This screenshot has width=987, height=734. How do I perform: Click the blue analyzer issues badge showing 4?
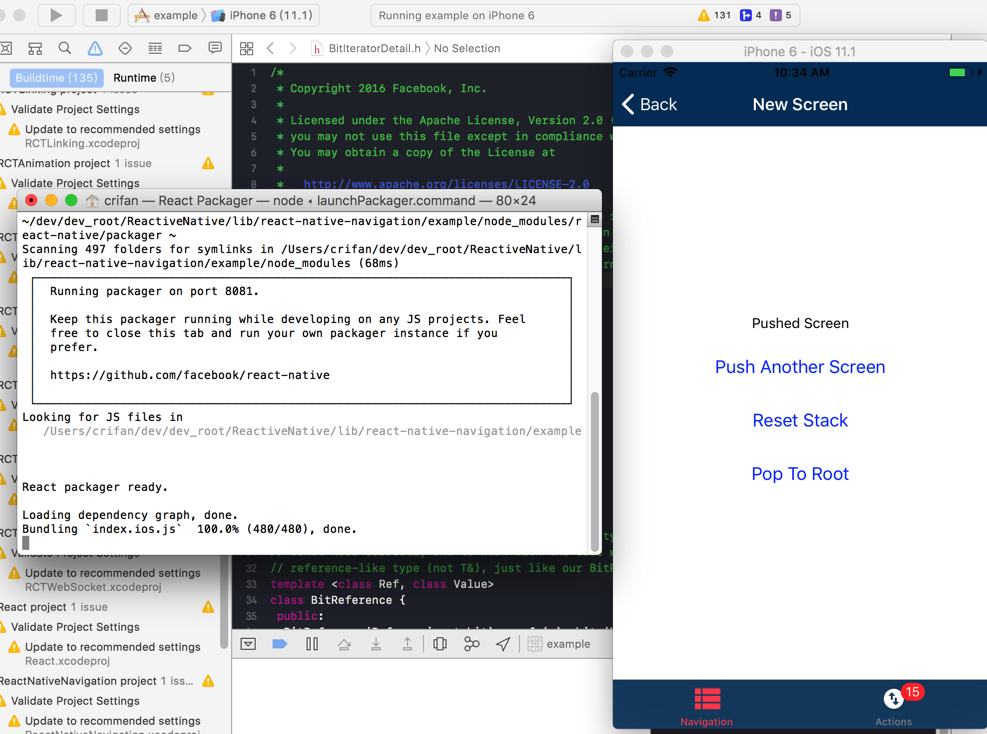click(x=750, y=15)
